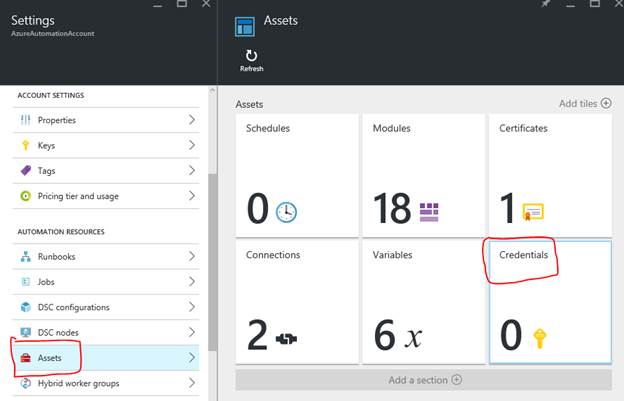Click the red Assets toolbox icon
The width and height of the screenshot is (624, 401).
click(x=26, y=357)
